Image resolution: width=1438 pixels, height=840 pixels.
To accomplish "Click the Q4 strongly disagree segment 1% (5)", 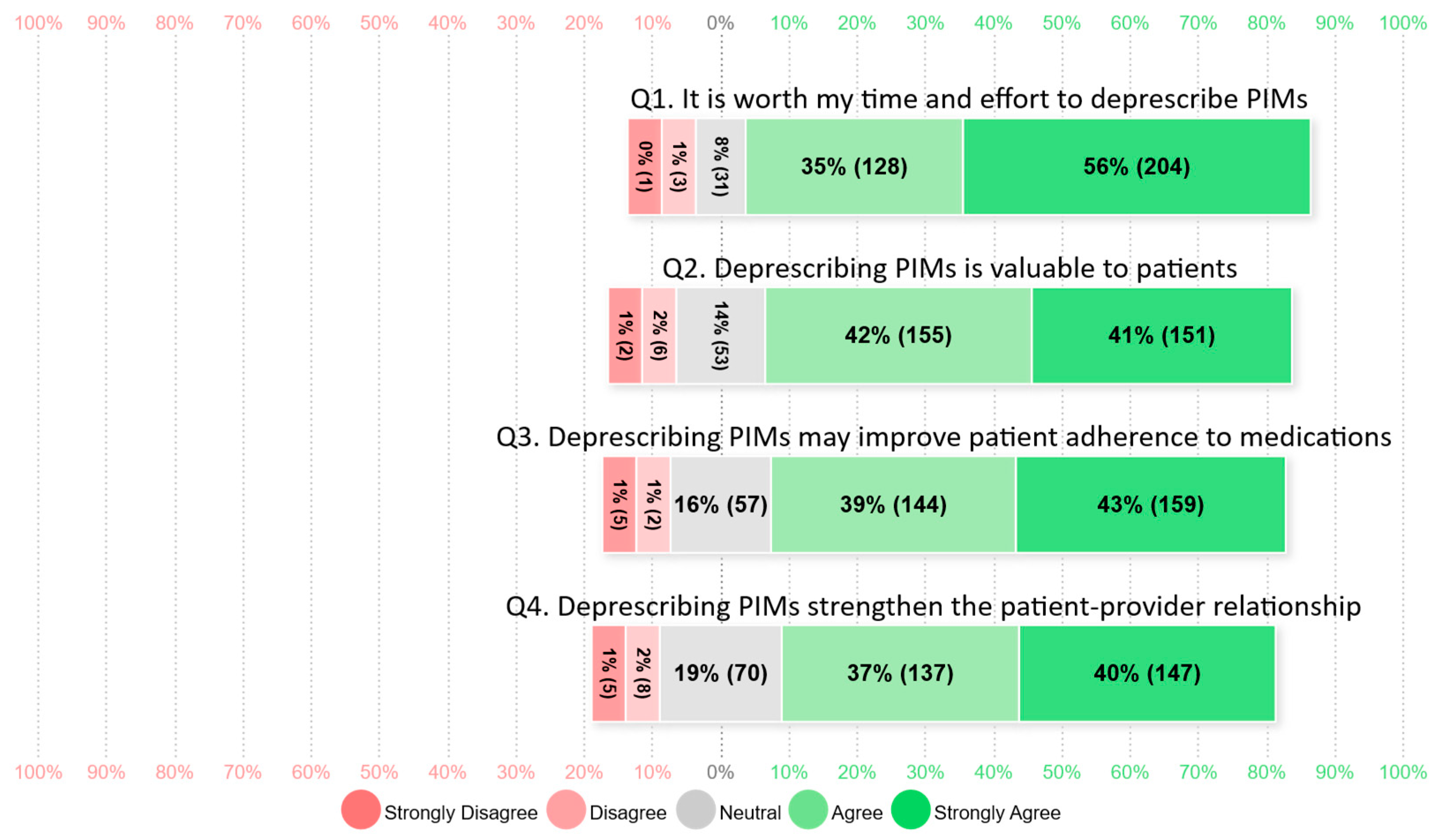I will pyautogui.click(x=608, y=673).
